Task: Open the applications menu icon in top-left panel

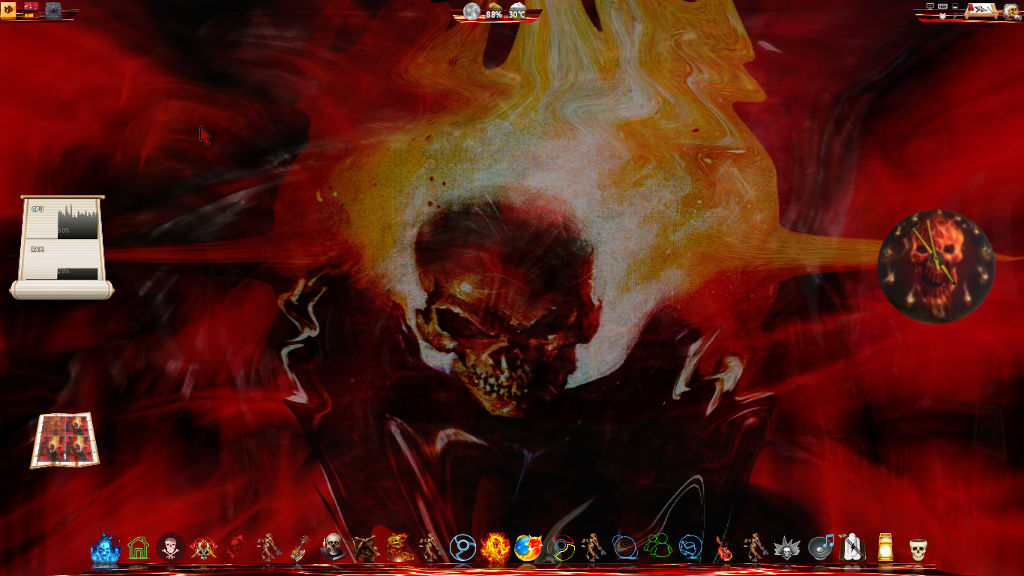Action: pos(8,9)
